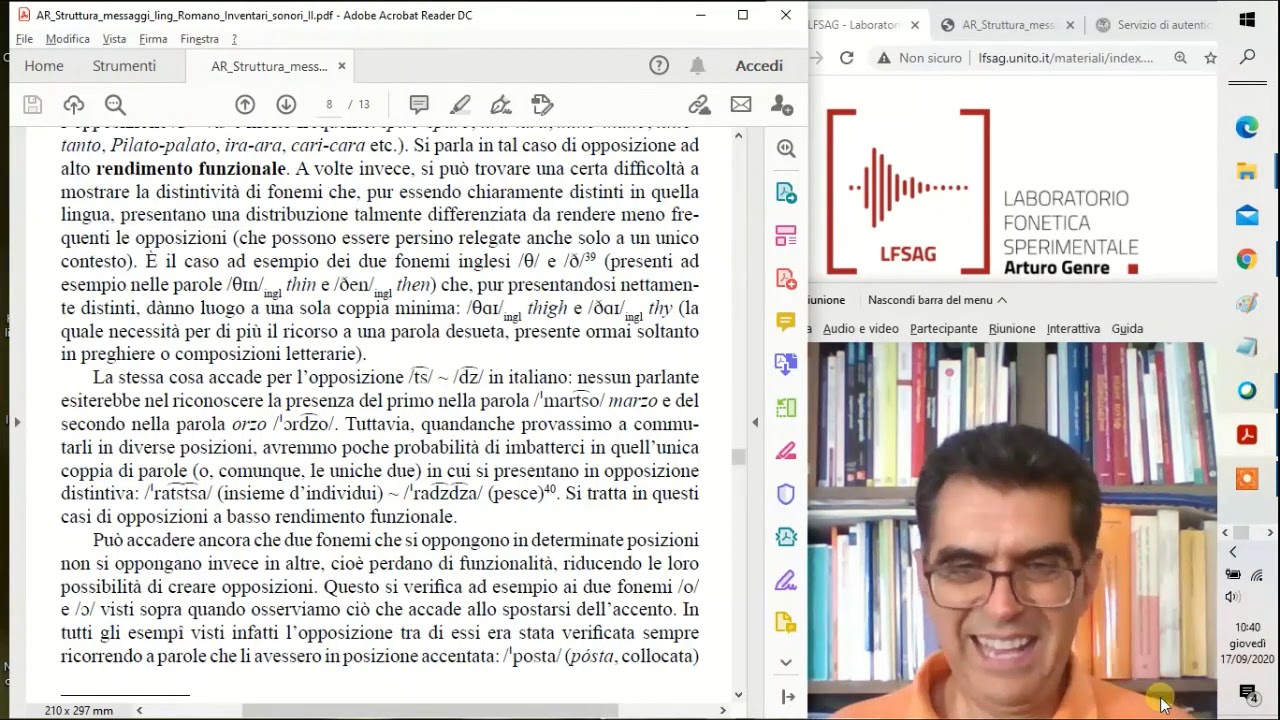Close the LFSAG browser tab

tap(914, 25)
